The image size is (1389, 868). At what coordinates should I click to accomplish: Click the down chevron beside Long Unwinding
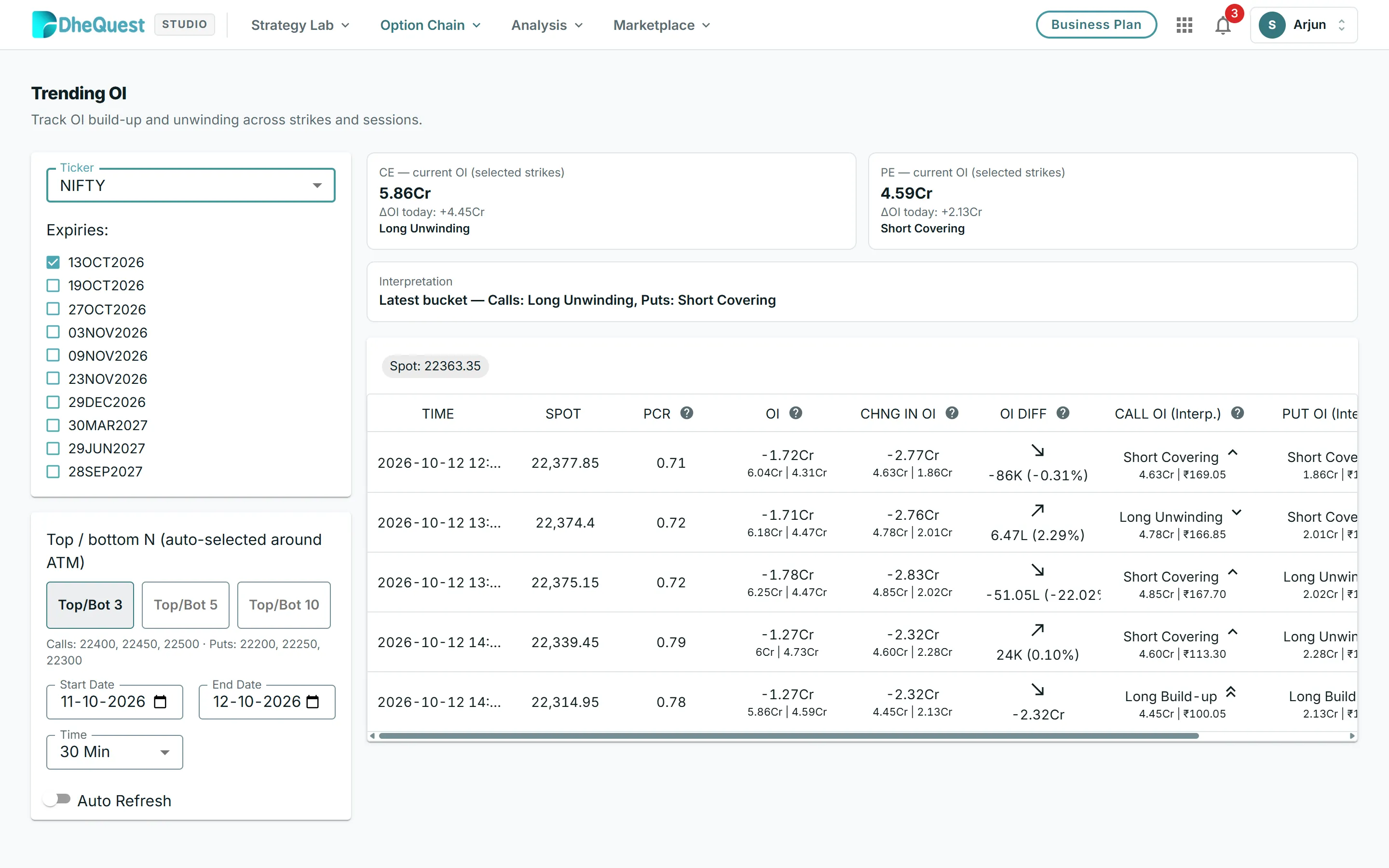[1237, 513]
